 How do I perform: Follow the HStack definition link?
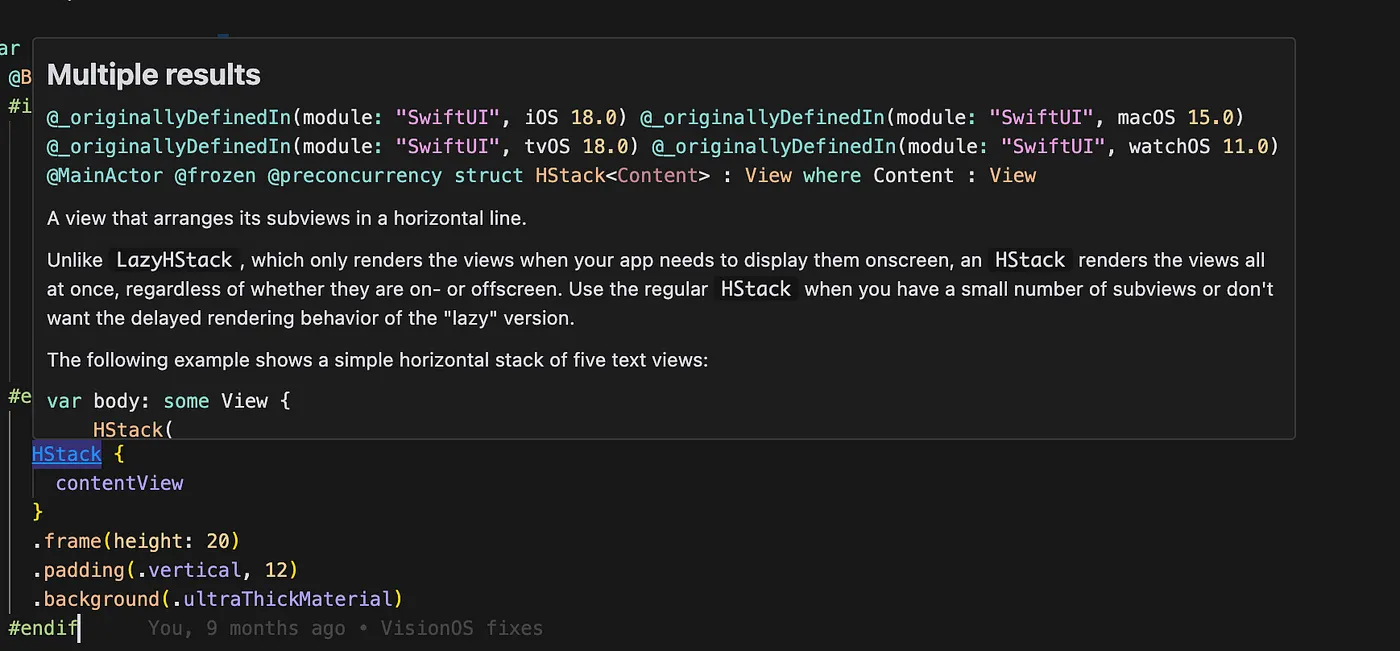point(66,454)
